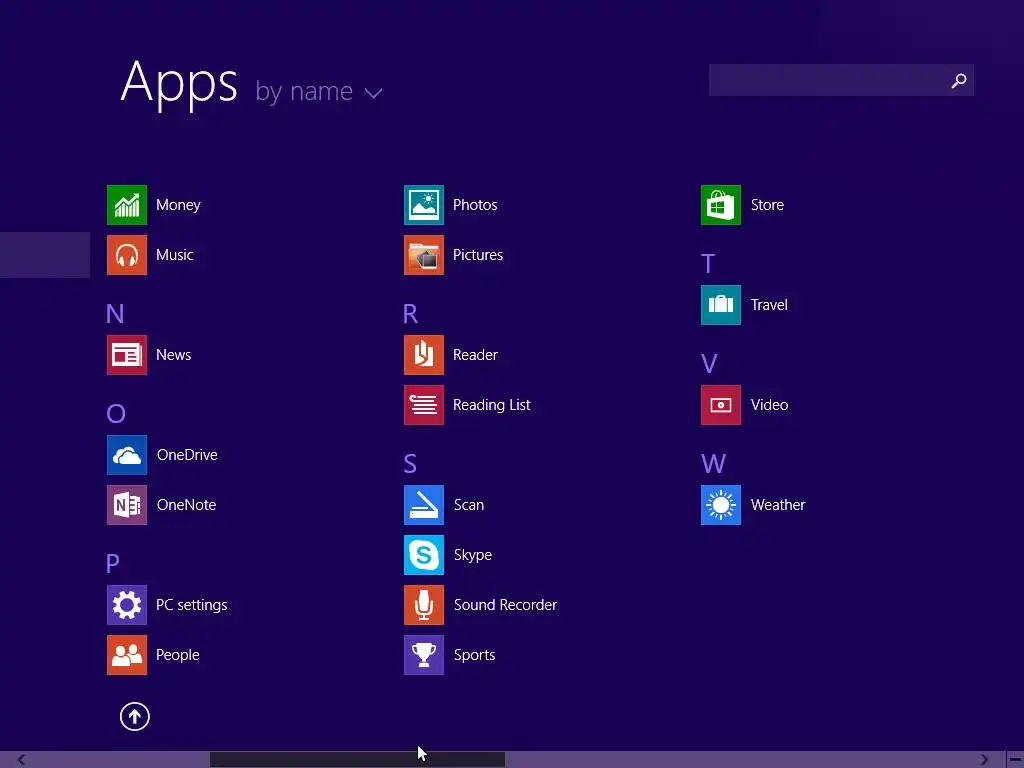Click the 'People' label text
Viewport: 1024px width, 768px height.
178,655
